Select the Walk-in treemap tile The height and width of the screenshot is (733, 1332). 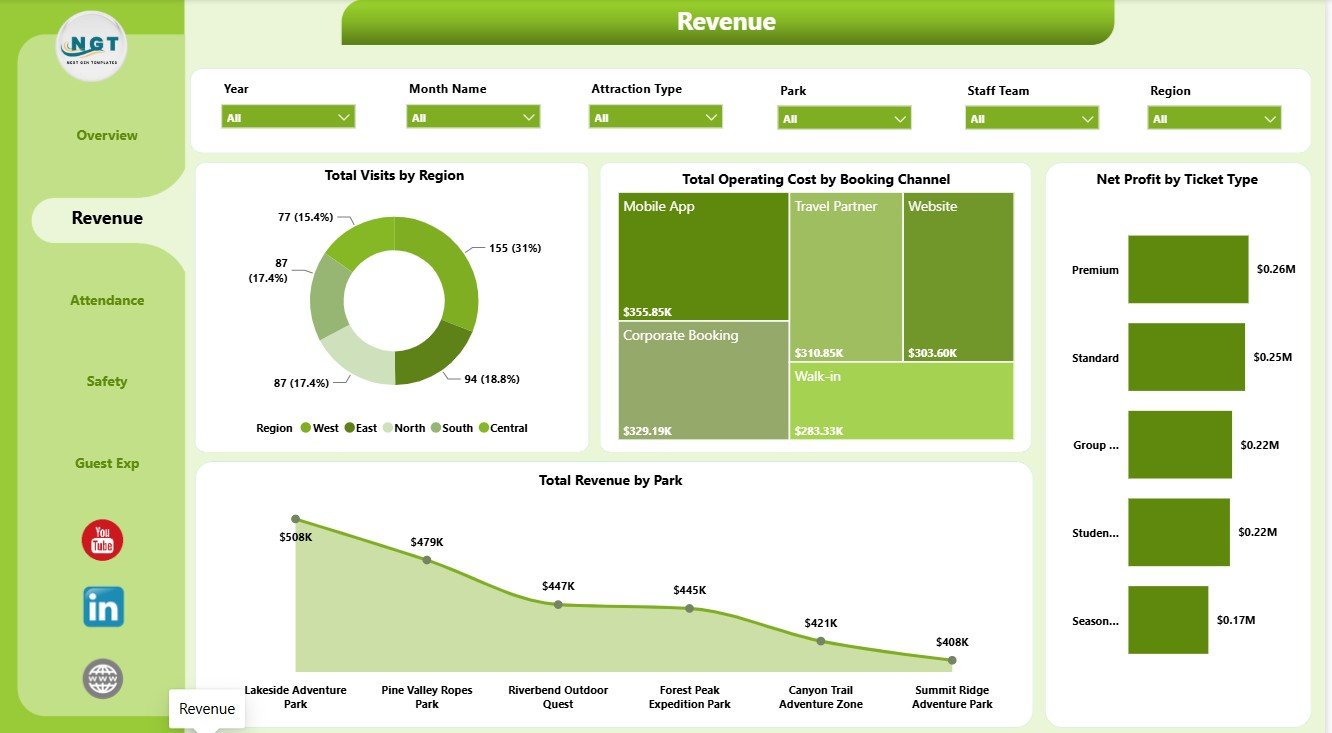click(902, 401)
